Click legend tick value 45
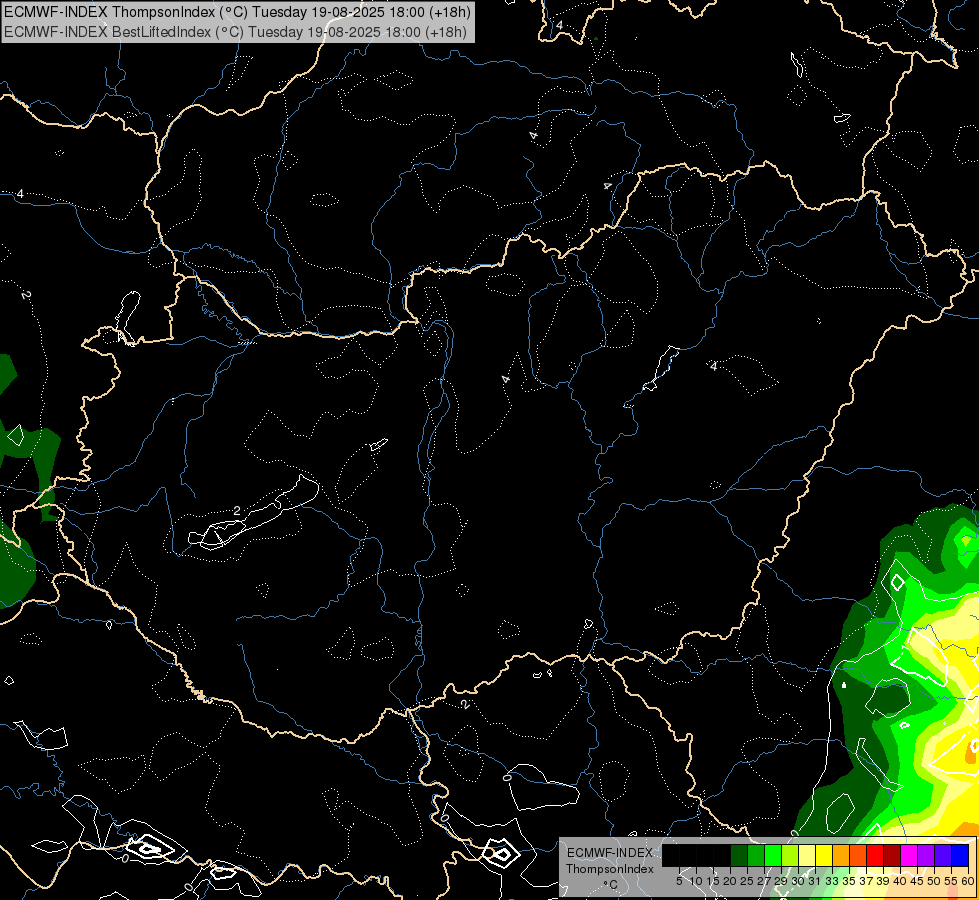This screenshot has width=979, height=900. point(918,881)
